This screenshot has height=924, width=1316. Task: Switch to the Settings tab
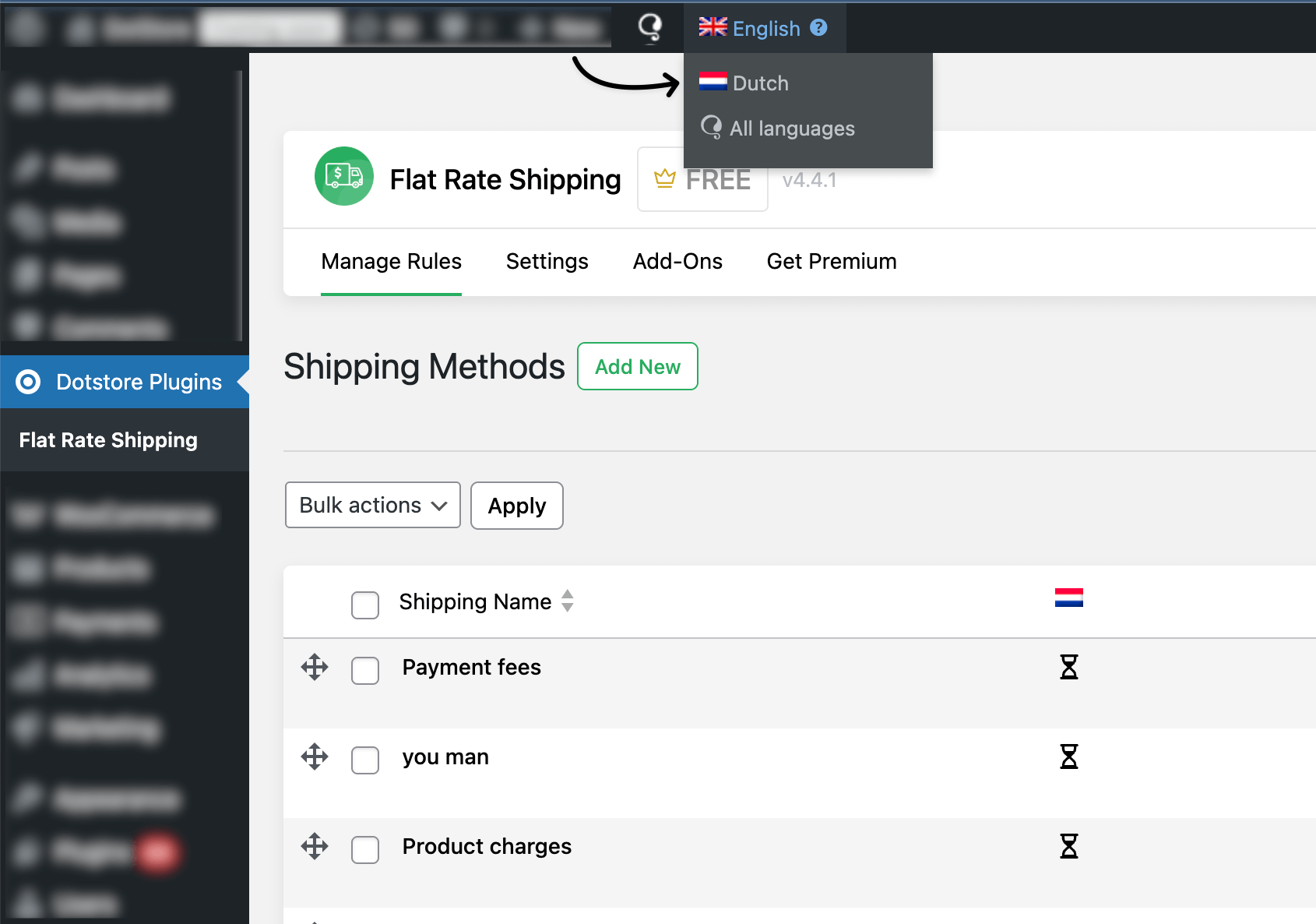click(x=547, y=262)
